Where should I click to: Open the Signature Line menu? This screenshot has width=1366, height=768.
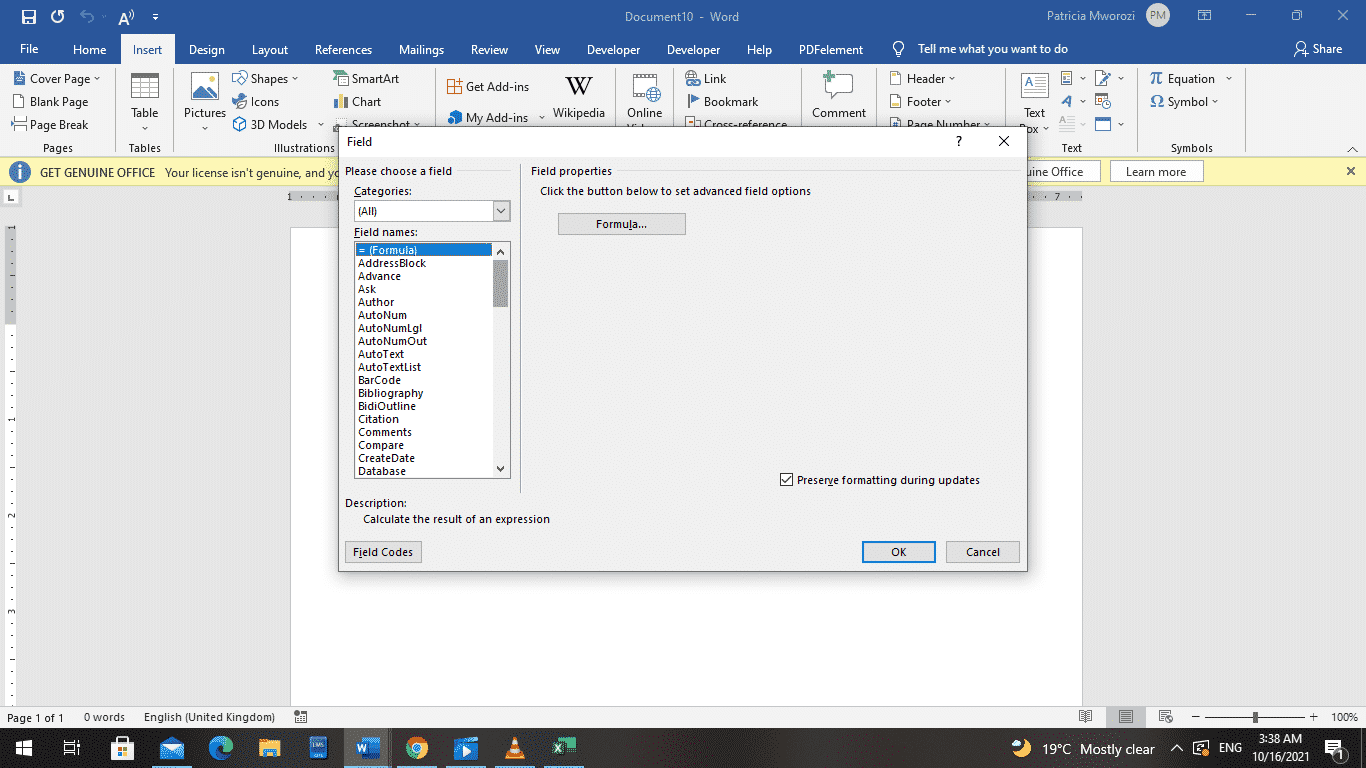point(1108,78)
